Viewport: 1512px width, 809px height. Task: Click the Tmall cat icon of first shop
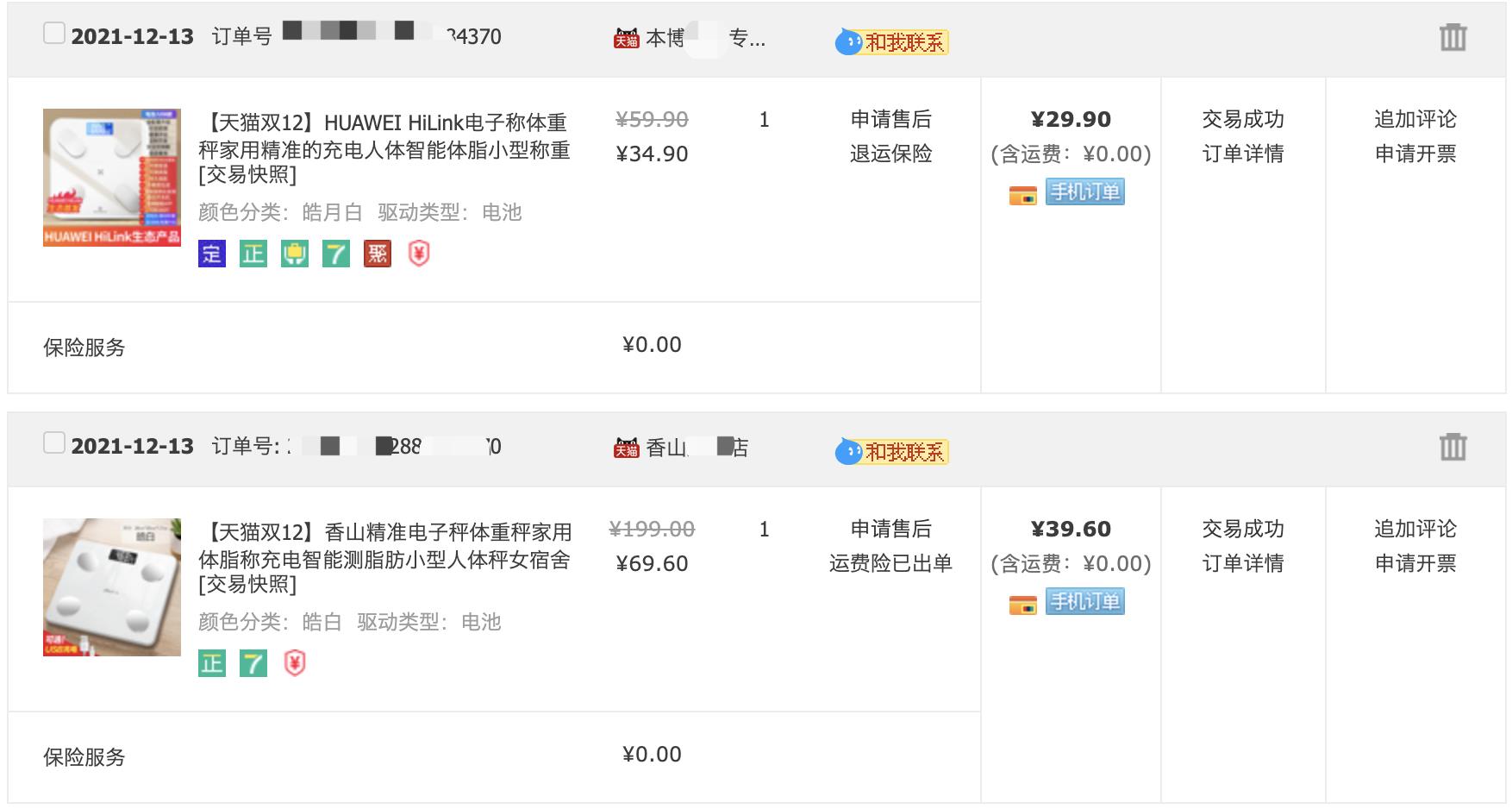[x=626, y=39]
